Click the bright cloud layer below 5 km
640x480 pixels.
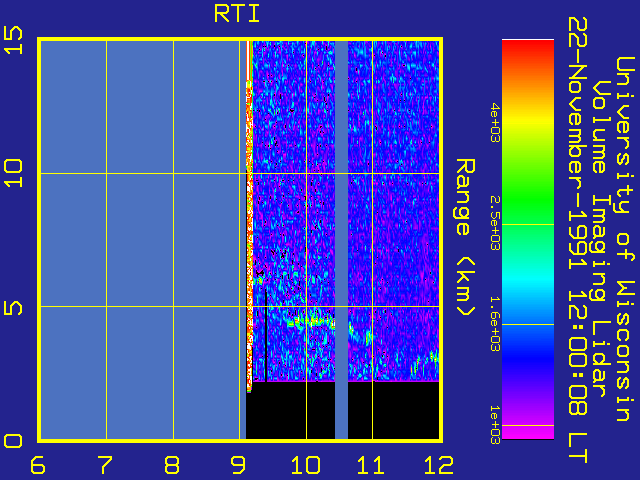pos(312,322)
